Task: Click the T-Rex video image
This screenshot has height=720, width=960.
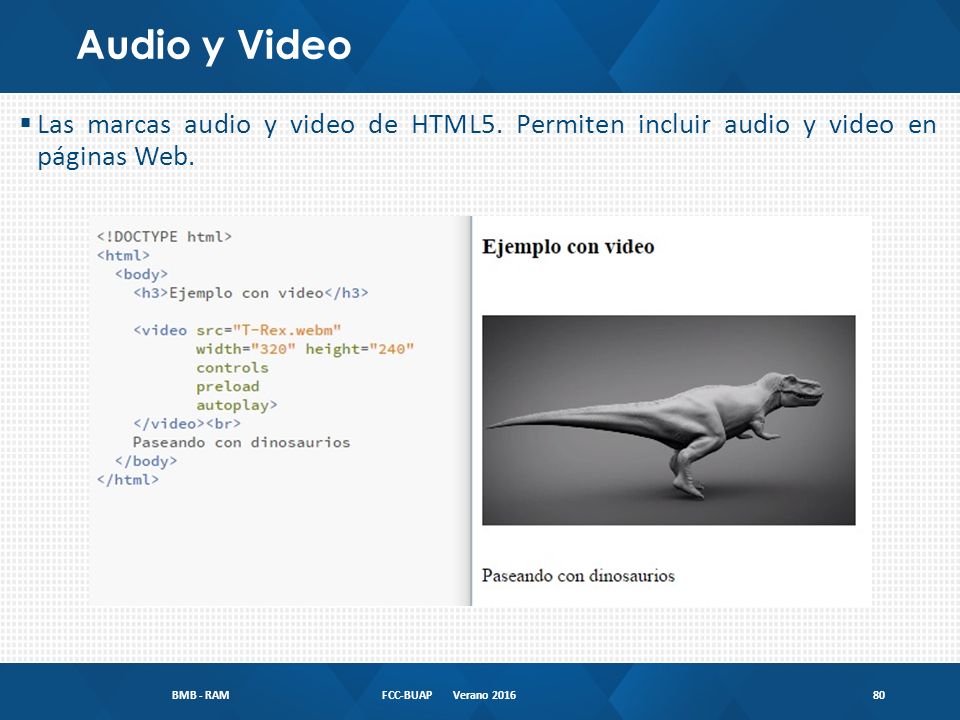Action: click(669, 420)
